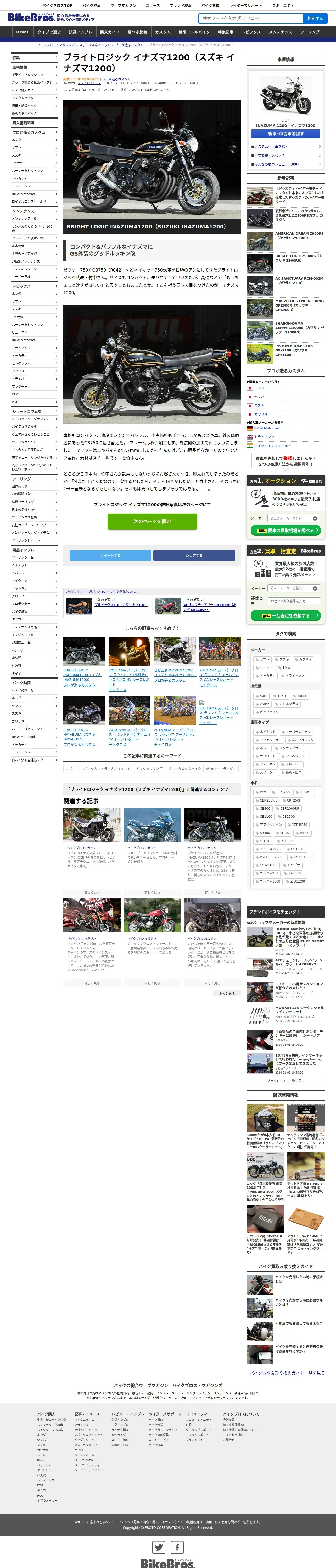
Task: Click the Japan flag beside ホンダ
Action: tap(250, 388)
